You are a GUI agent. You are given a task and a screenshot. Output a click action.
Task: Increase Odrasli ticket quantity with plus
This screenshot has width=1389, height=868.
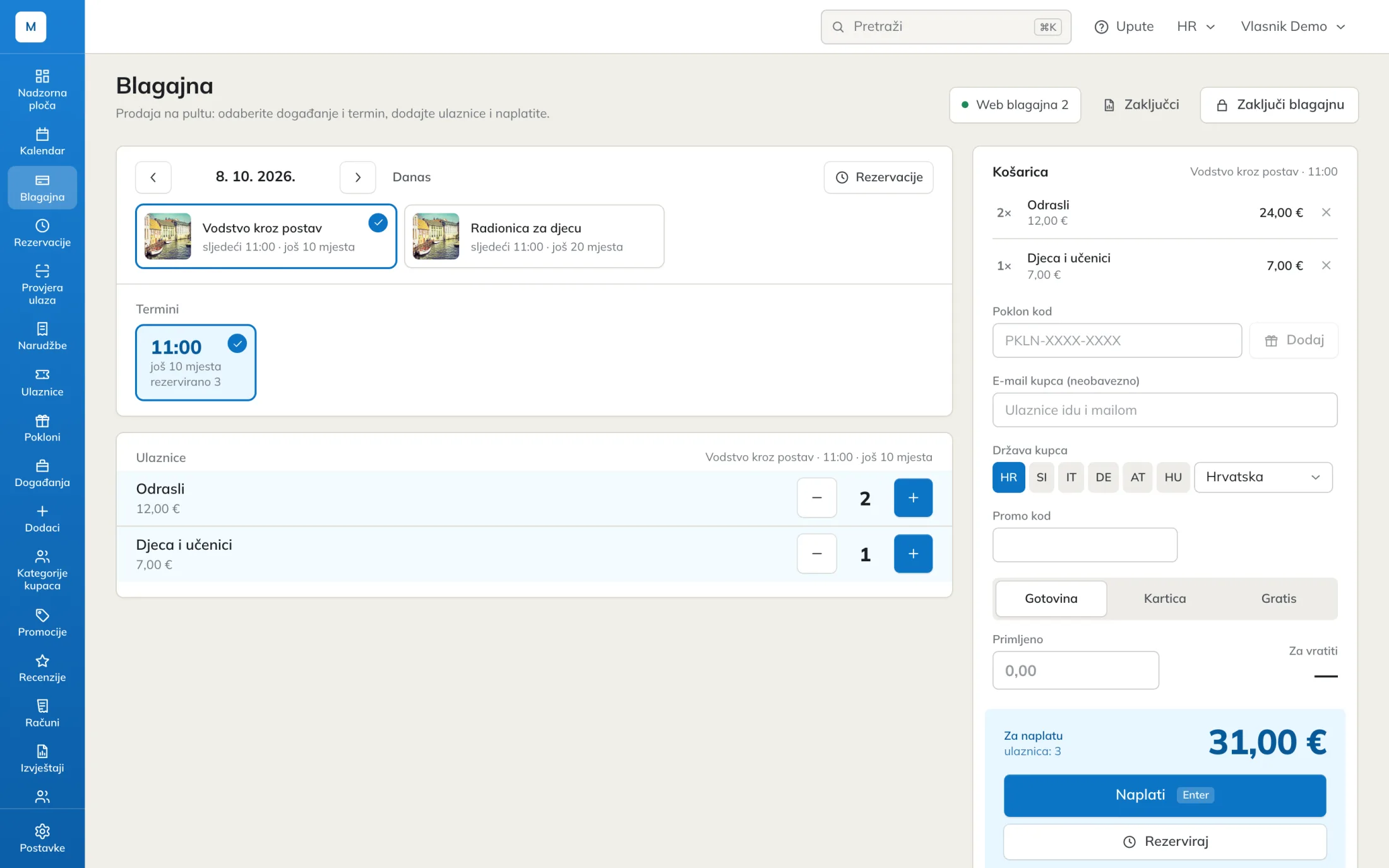click(913, 498)
